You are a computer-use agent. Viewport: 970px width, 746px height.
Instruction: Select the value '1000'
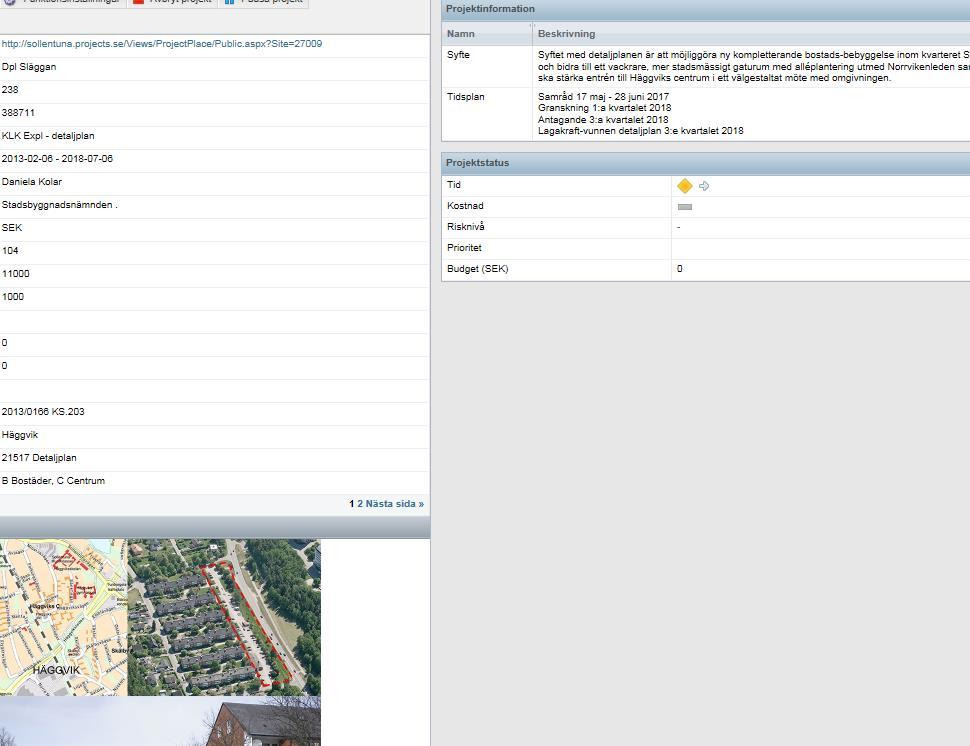tap(12, 297)
